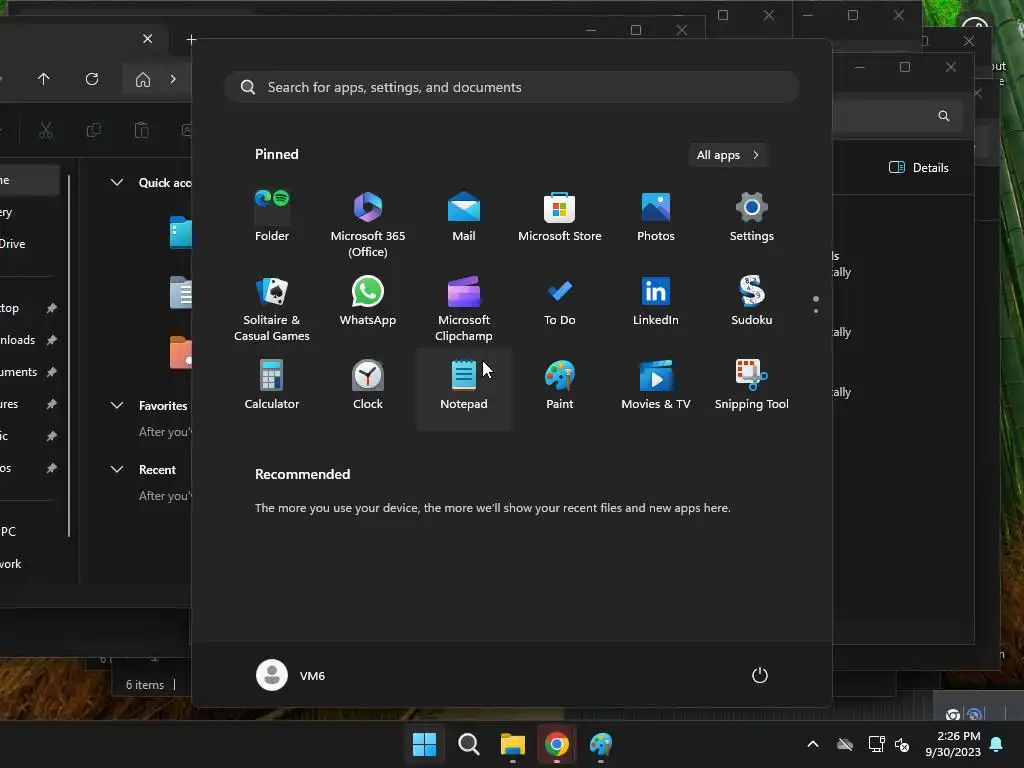Image resolution: width=1024 pixels, height=768 pixels.
Task: Click the network tray icon
Action: (x=876, y=744)
